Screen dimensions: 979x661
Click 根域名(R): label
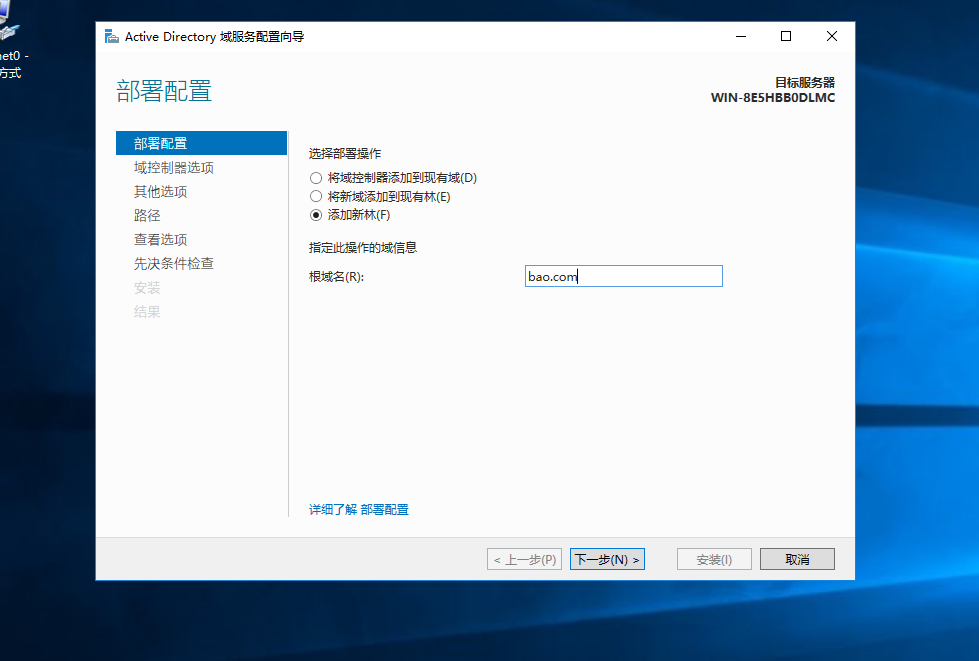pyautogui.click(x=337, y=277)
